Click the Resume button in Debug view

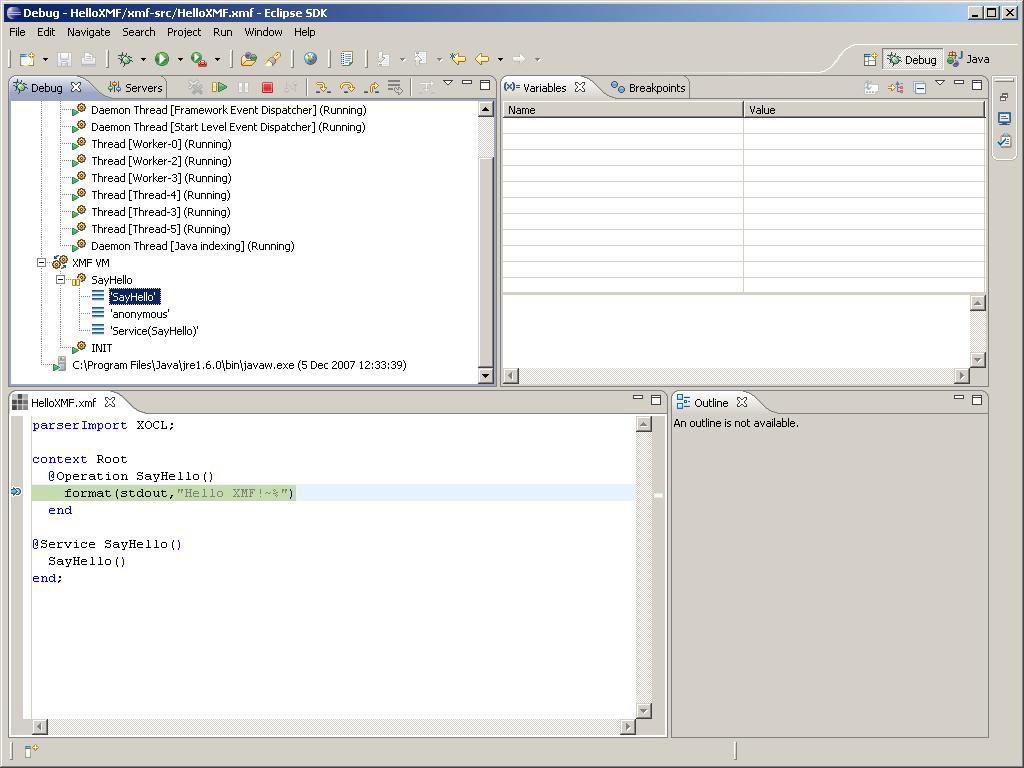(x=219, y=87)
